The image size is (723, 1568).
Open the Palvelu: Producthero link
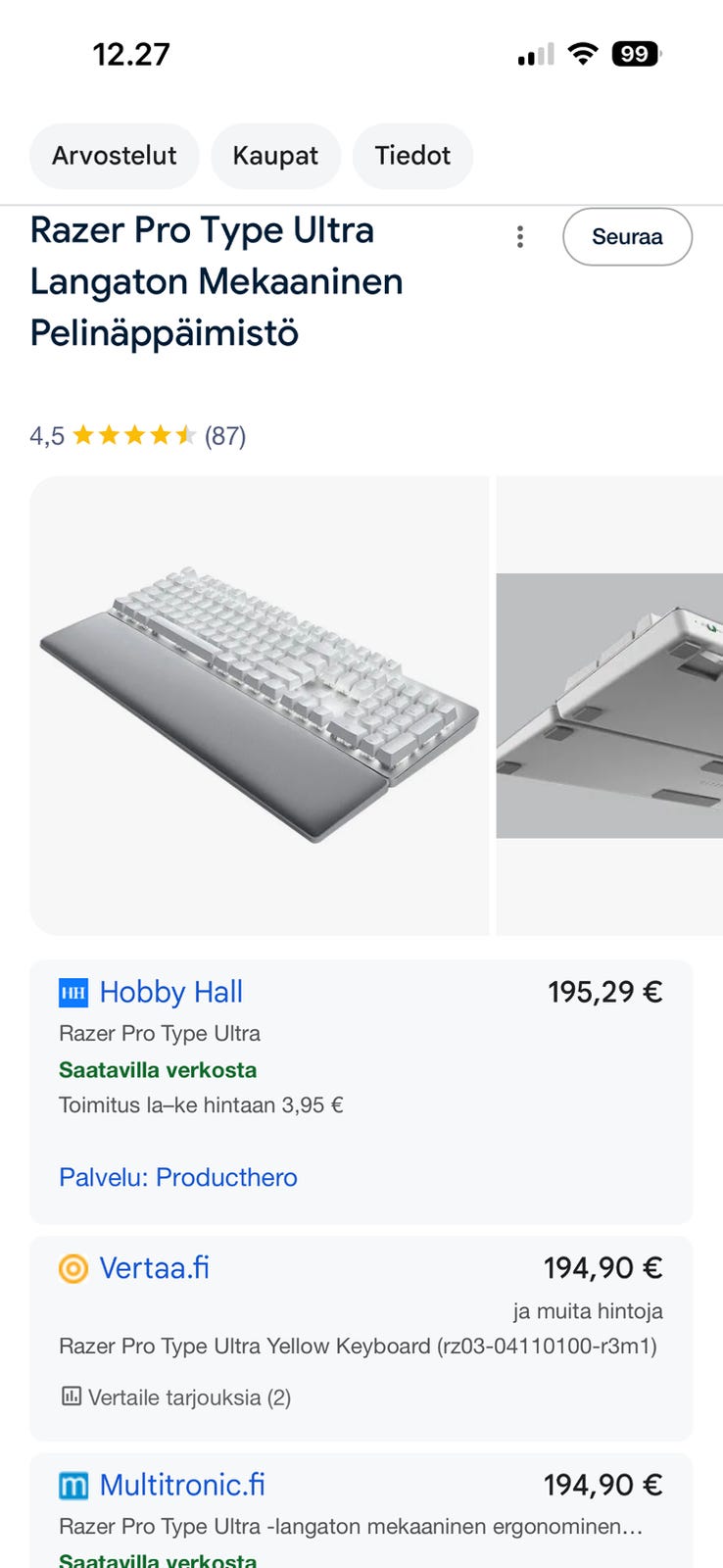(x=178, y=1177)
